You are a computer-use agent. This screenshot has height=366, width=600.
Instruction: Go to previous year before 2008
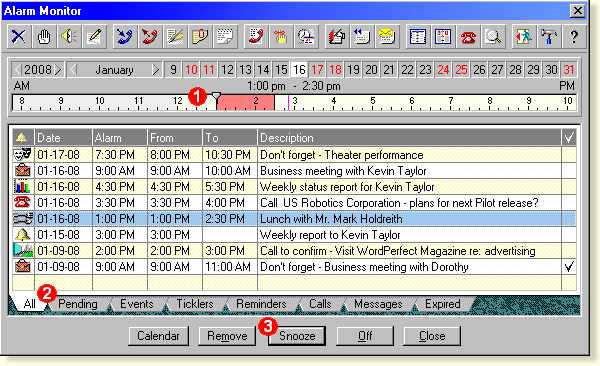tap(18, 70)
